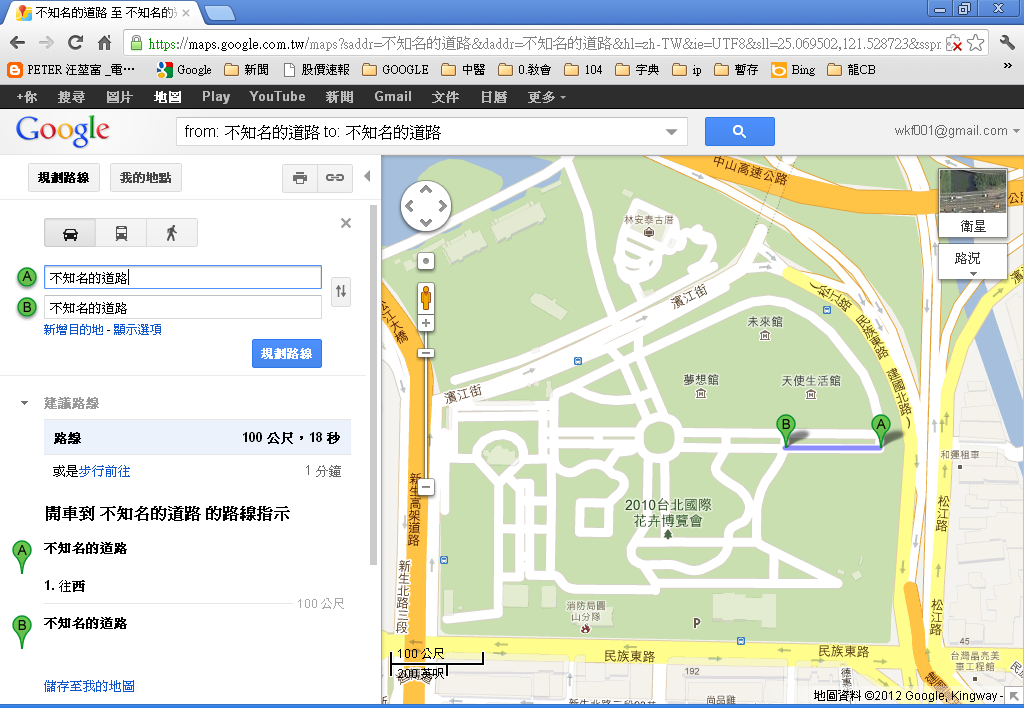Open 圖片 in the Google bar
The width and height of the screenshot is (1024, 708).
coord(119,97)
